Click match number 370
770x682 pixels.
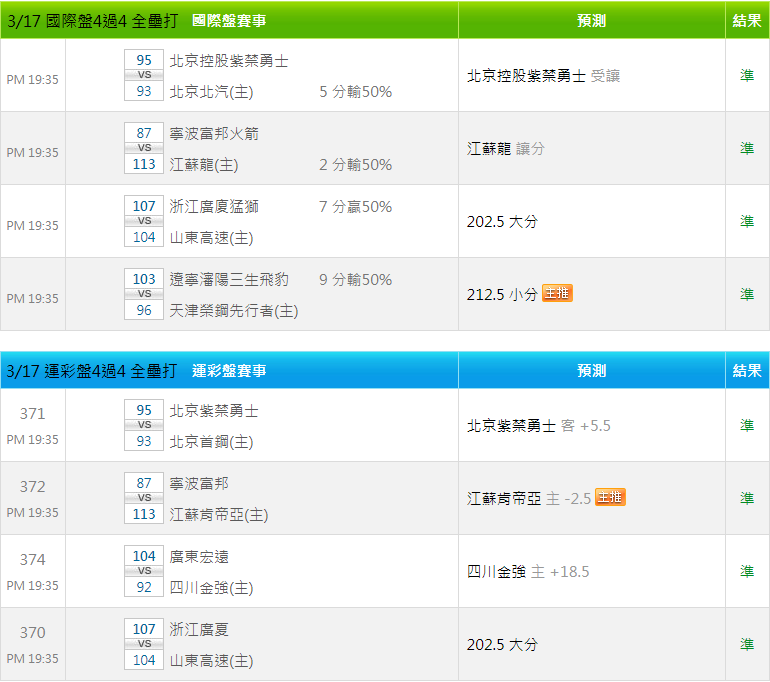[32, 632]
